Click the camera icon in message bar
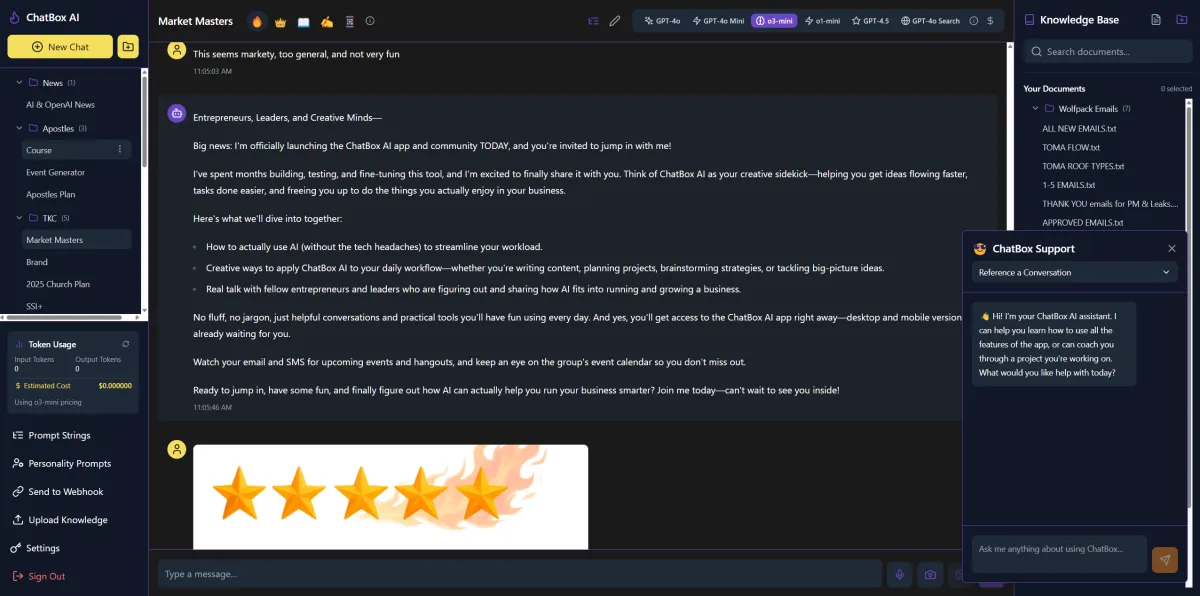Image resolution: width=1200 pixels, height=596 pixels. 930,574
